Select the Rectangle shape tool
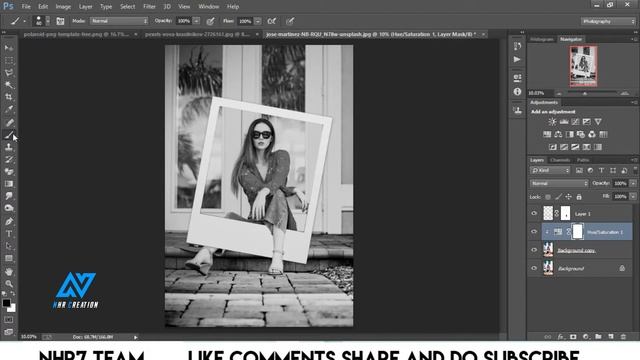The width and height of the screenshot is (640, 360). coord(9,258)
